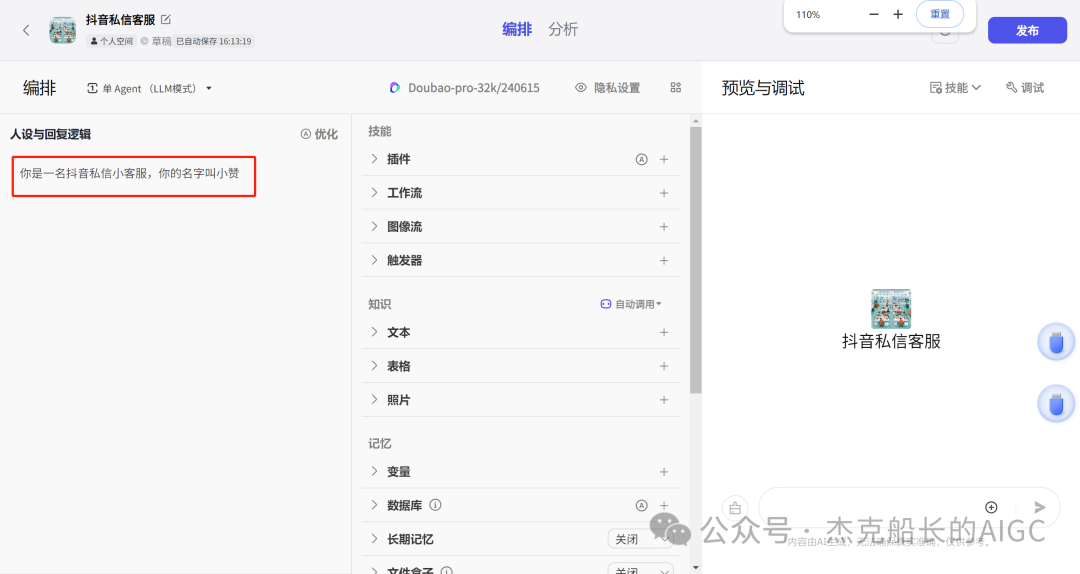Expand the 数据库 section
Viewport: 1080px width, 574px height.
point(374,505)
